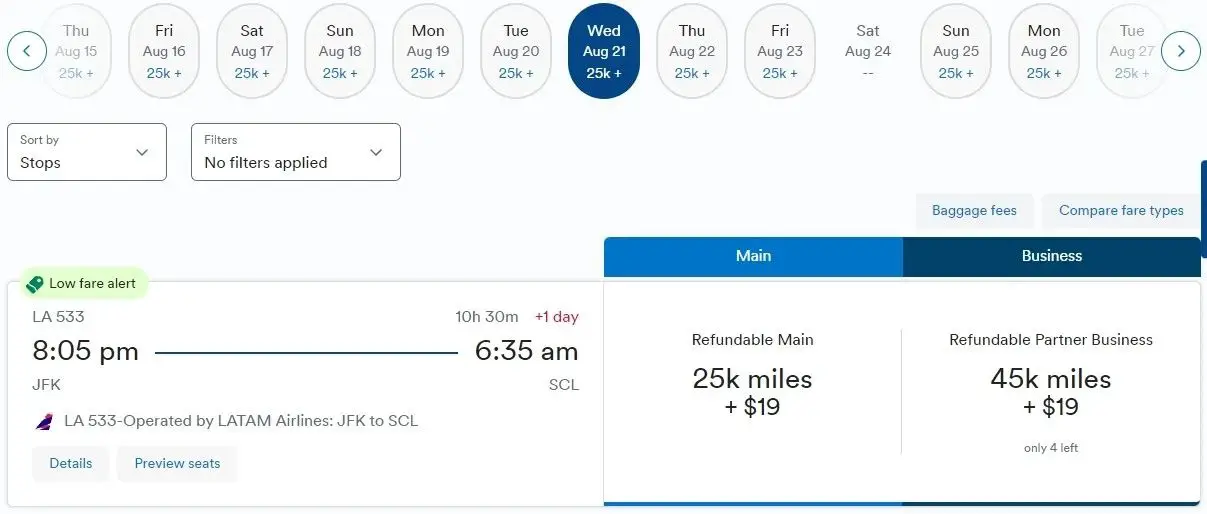1207x514 pixels.
Task: Pick Thu Aug 22 date option
Action: [692, 51]
